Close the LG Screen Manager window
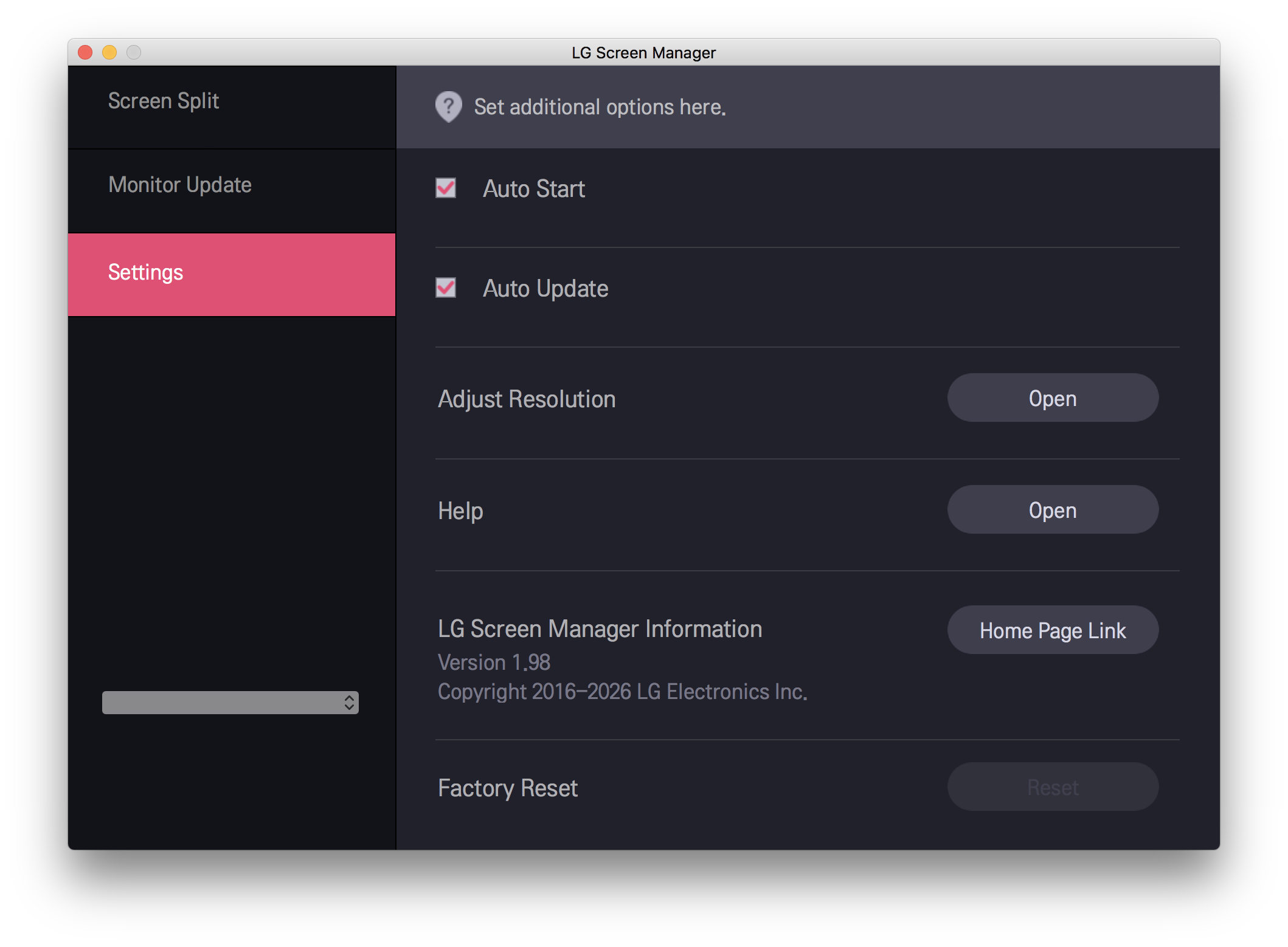 click(x=86, y=53)
